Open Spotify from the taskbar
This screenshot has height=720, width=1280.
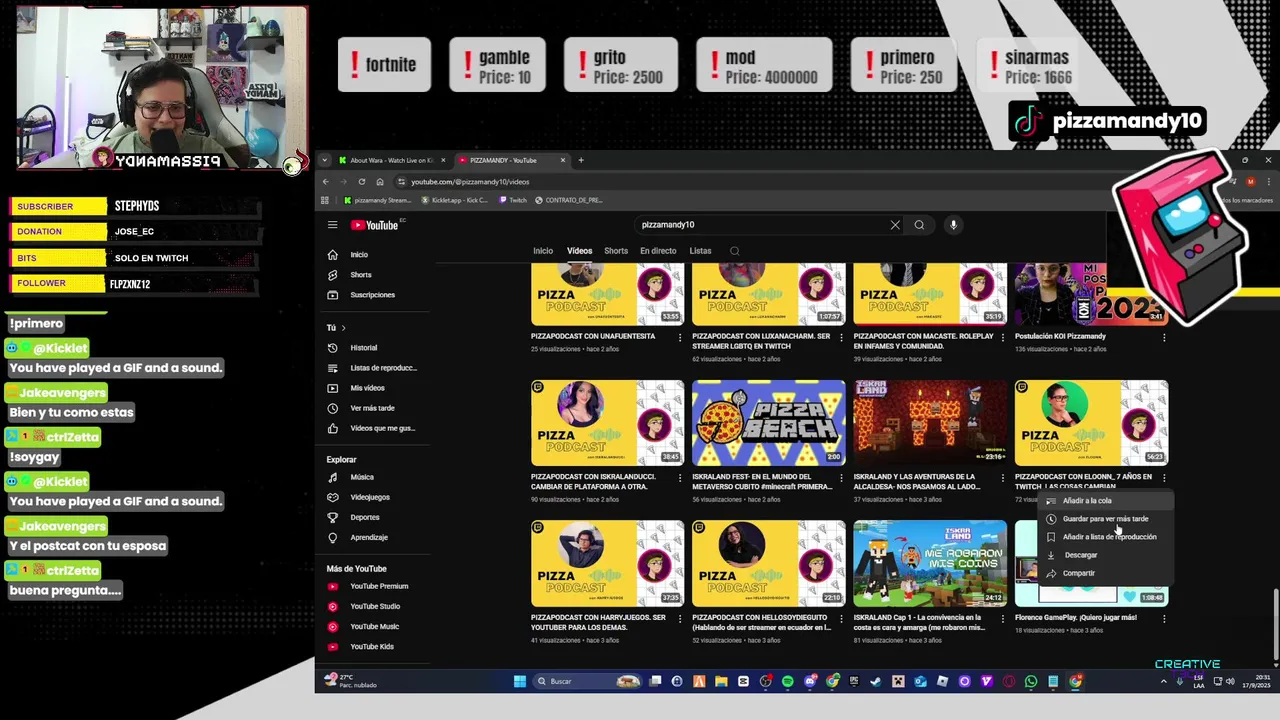788,681
